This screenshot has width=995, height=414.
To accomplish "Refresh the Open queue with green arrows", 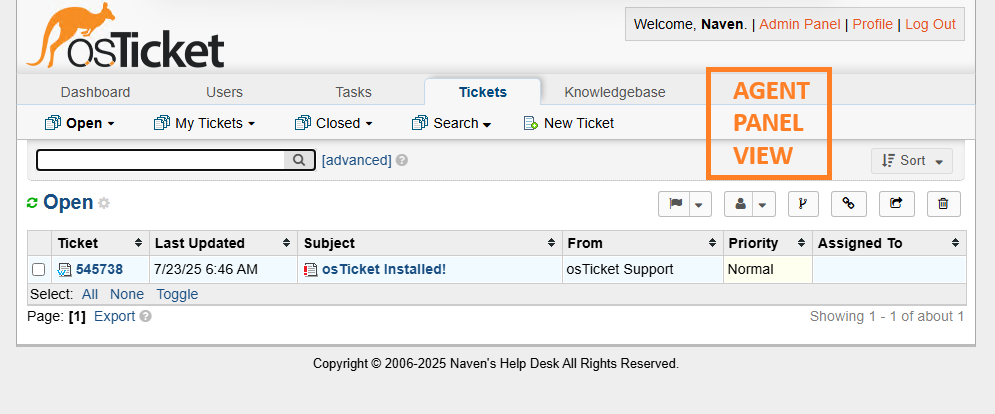I will [x=32, y=203].
